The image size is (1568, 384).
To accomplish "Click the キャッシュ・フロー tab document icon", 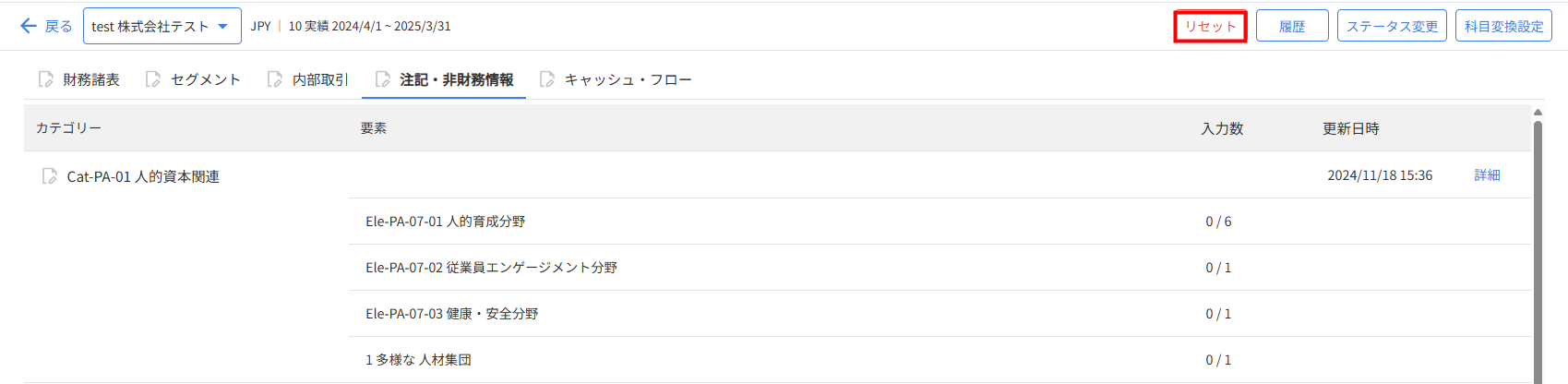I will [x=547, y=79].
